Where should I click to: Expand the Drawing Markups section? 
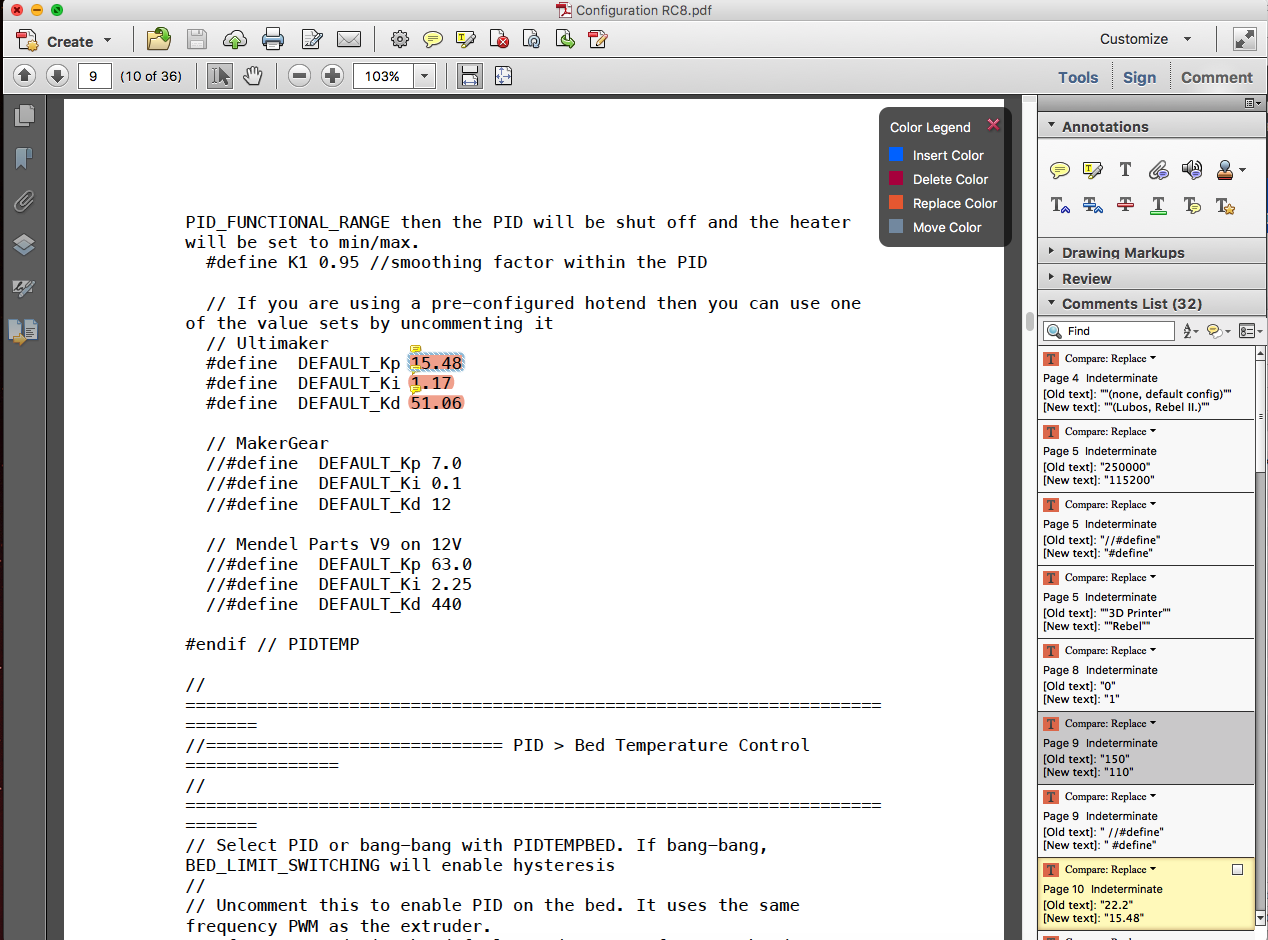(x=1122, y=253)
